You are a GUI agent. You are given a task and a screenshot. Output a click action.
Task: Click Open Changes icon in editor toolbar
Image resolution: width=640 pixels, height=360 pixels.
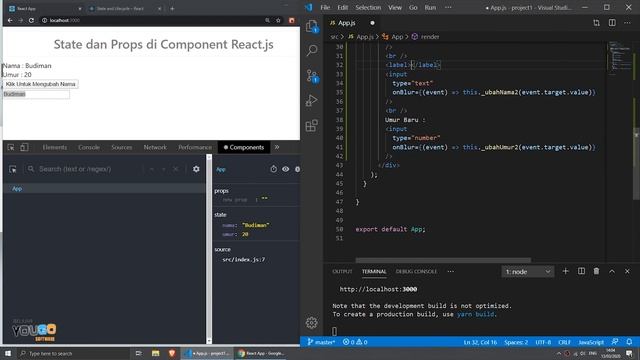[596, 23]
